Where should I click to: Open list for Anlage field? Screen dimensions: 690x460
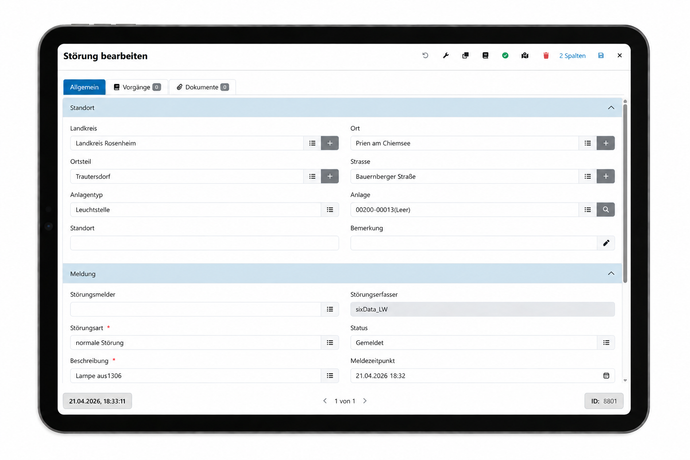[x=587, y=210]
